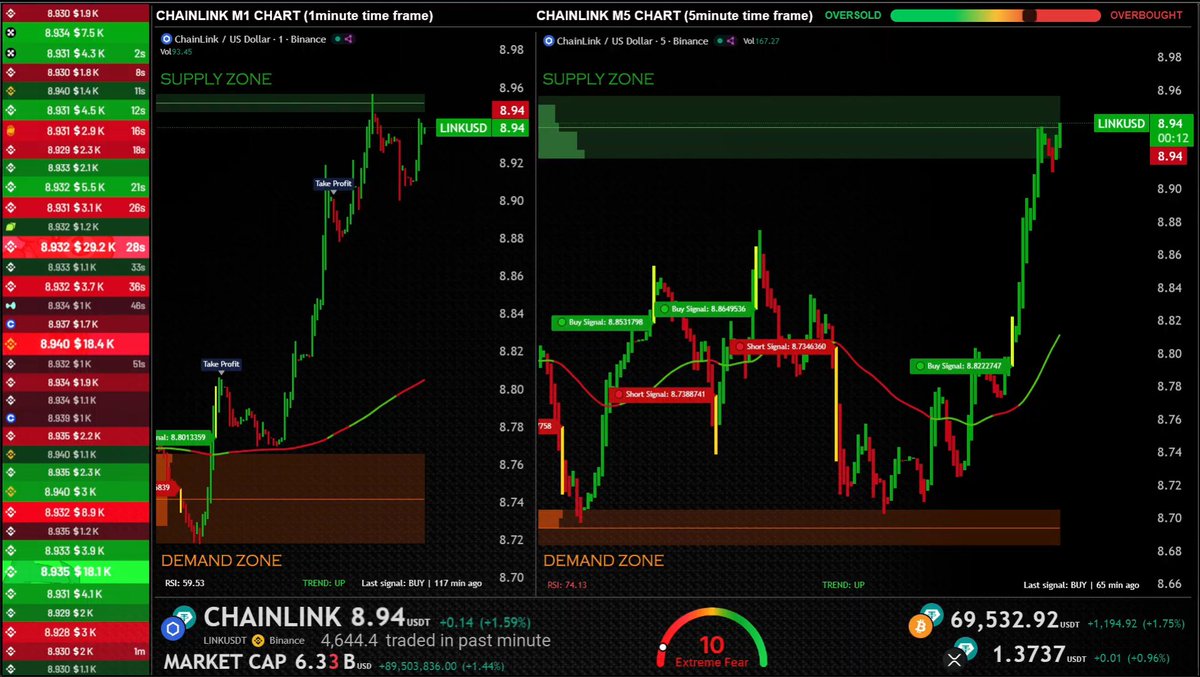Click the exchange icon on 8.932 $8.9K row

(x=11, y=511)
